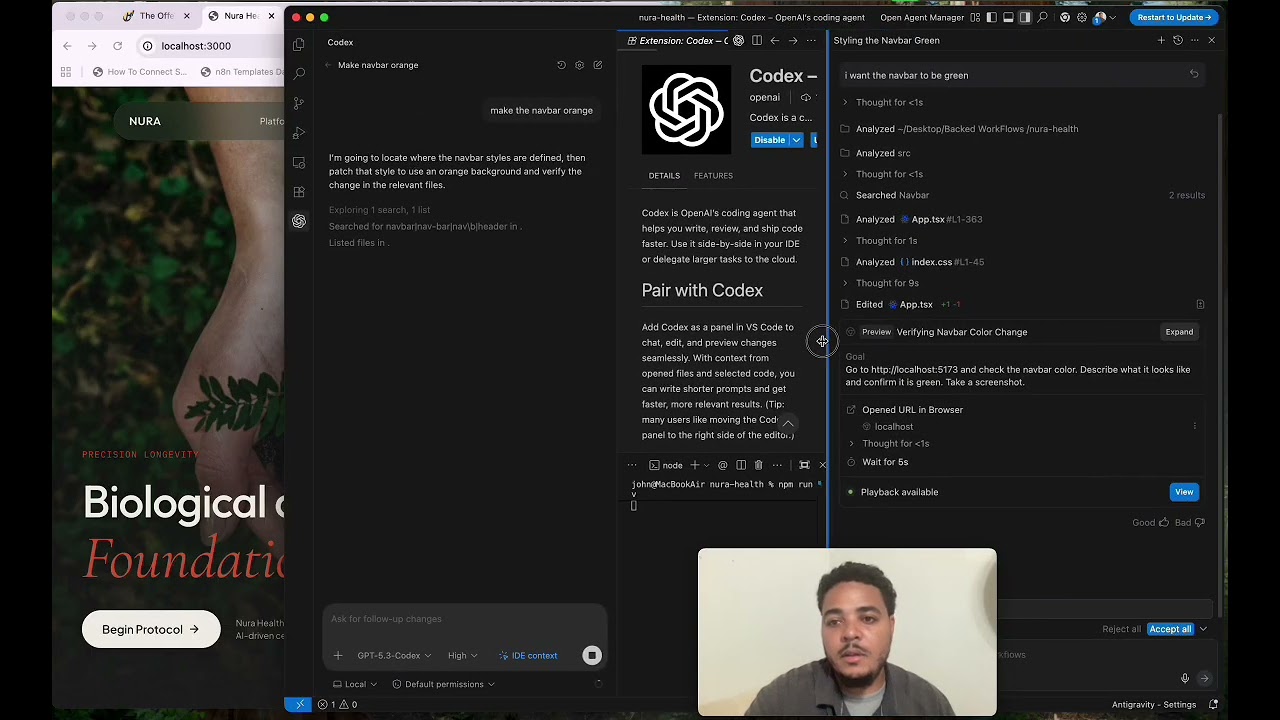1280x720 pixels.
Task: Open agent panel conversation history
Action: point(1178,41)
